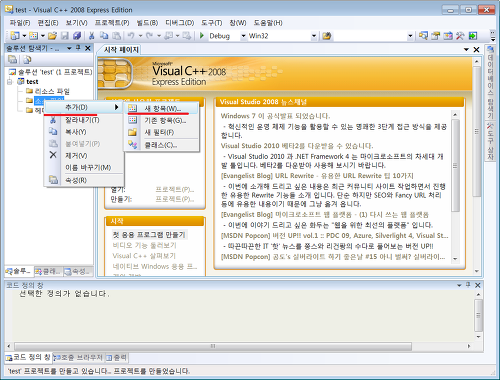Toggle the 코드 정의 창 auto-hide pin

point(468,285)
